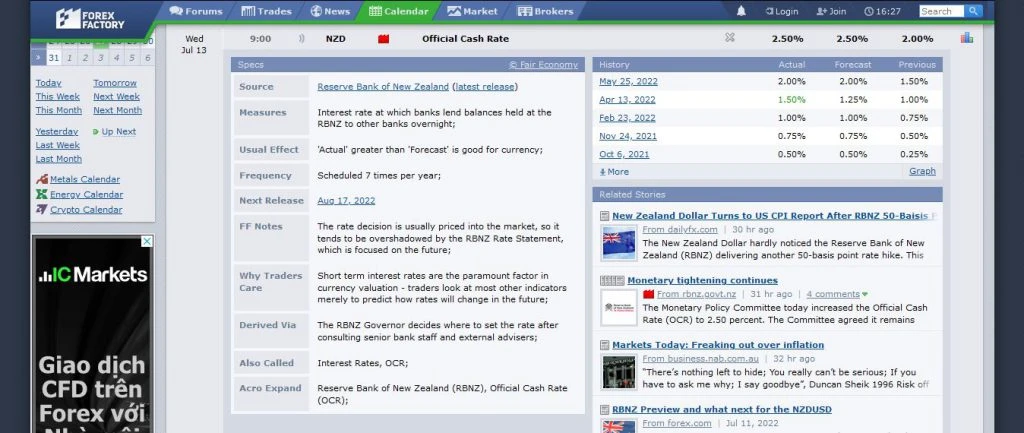
Task: Open the Oct 6, 2021 history entry
Action: click(624, 155)
